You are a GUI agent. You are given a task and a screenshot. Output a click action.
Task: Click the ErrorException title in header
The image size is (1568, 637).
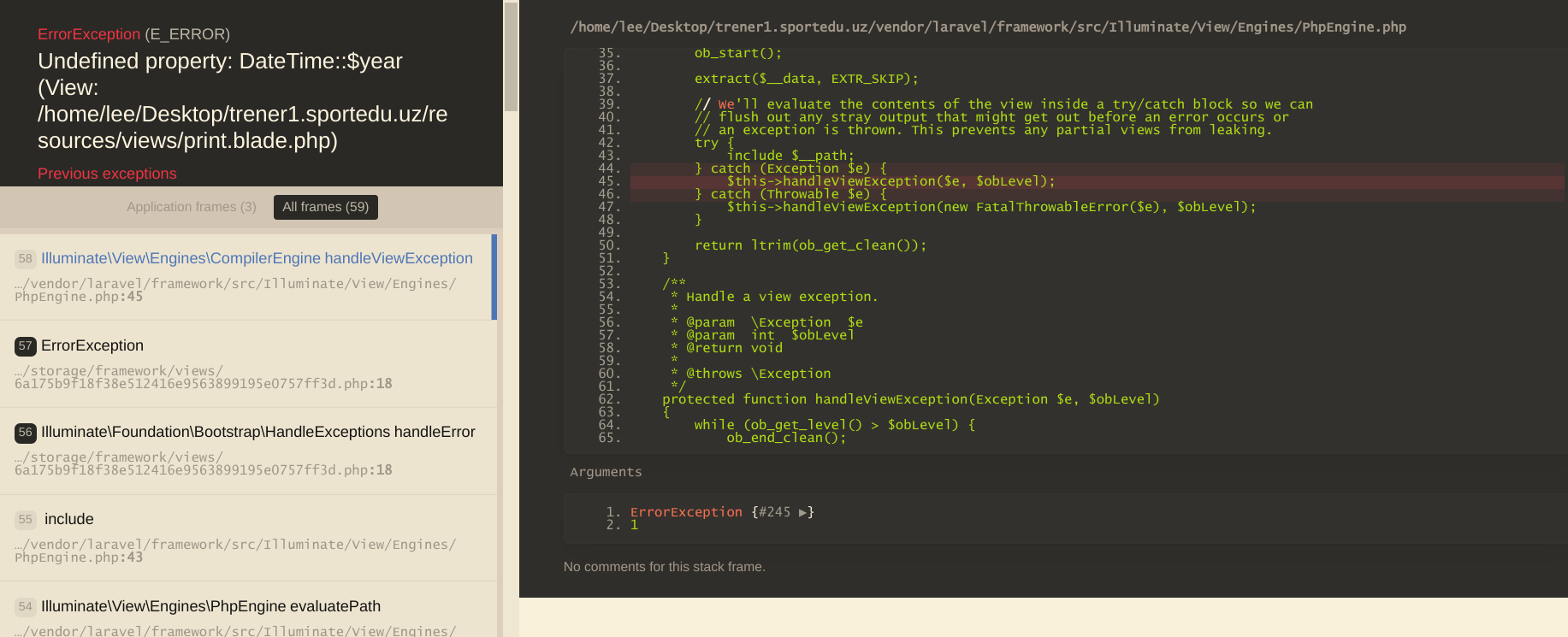89,34
